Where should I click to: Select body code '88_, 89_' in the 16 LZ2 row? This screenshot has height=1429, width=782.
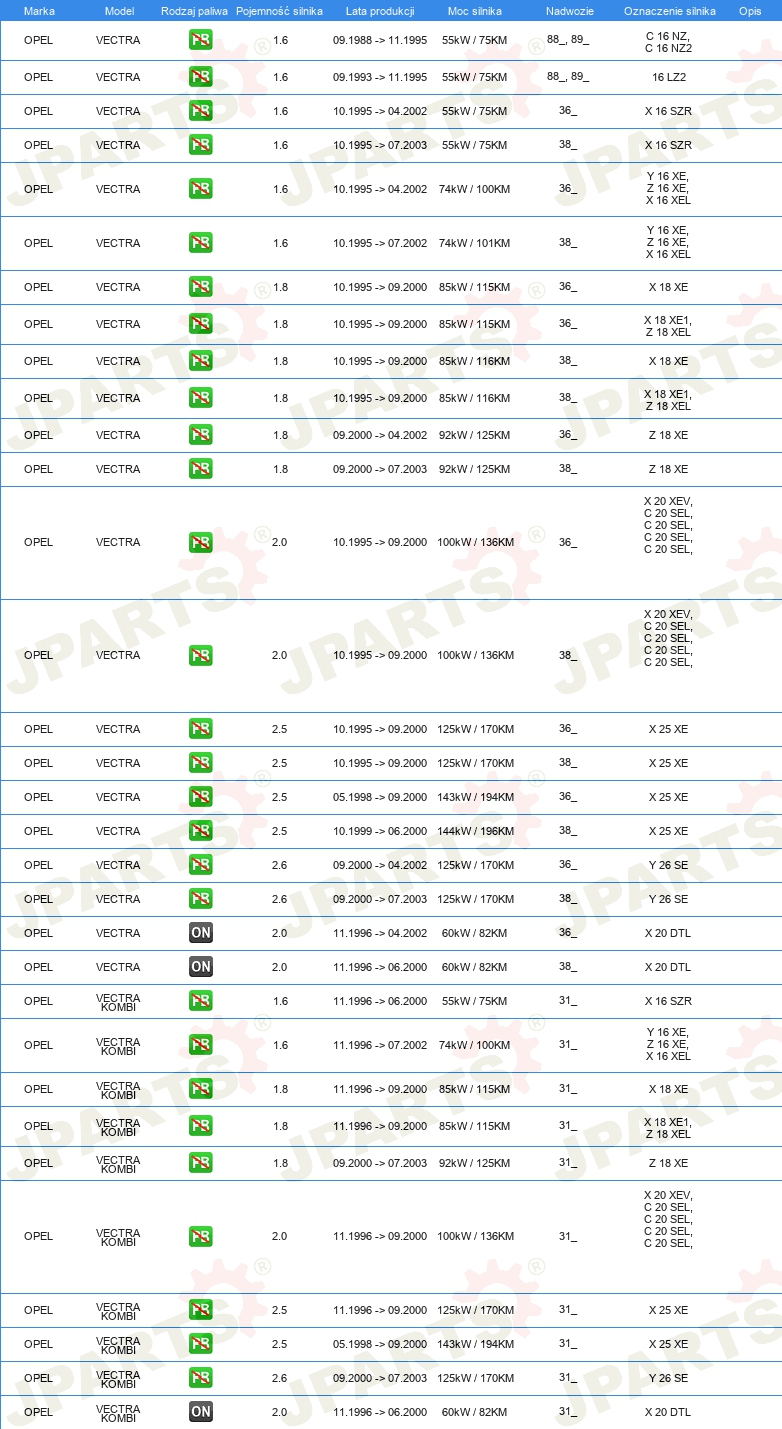568,76
